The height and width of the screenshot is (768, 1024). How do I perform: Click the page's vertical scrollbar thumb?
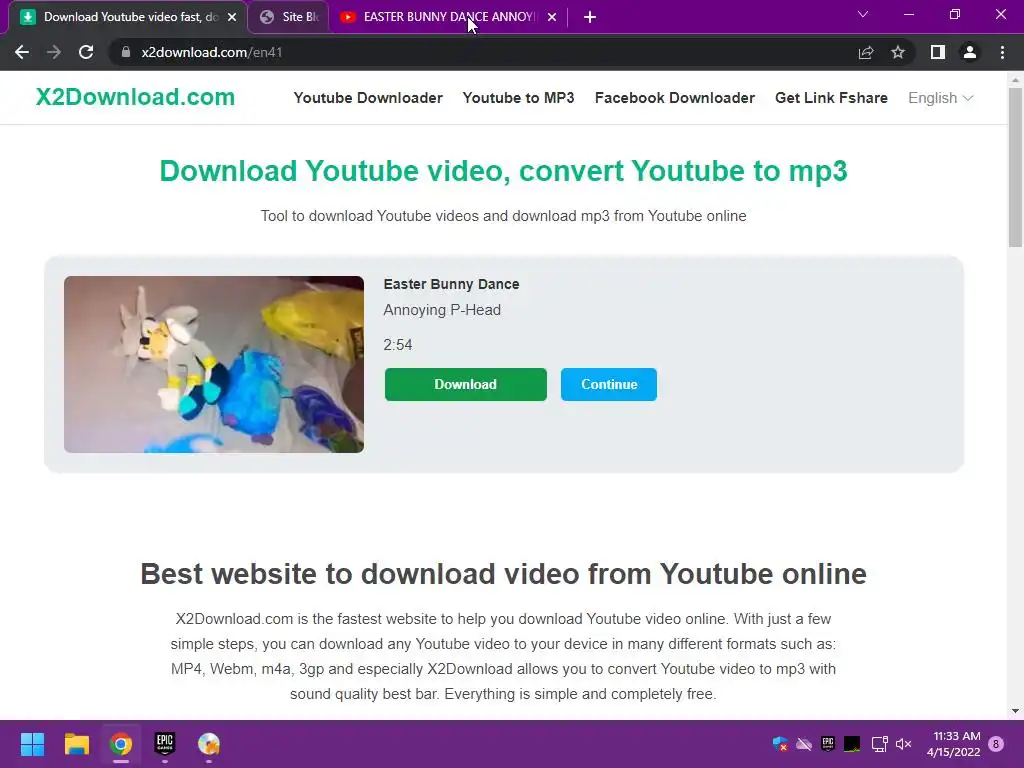(x=1015, y=167)
